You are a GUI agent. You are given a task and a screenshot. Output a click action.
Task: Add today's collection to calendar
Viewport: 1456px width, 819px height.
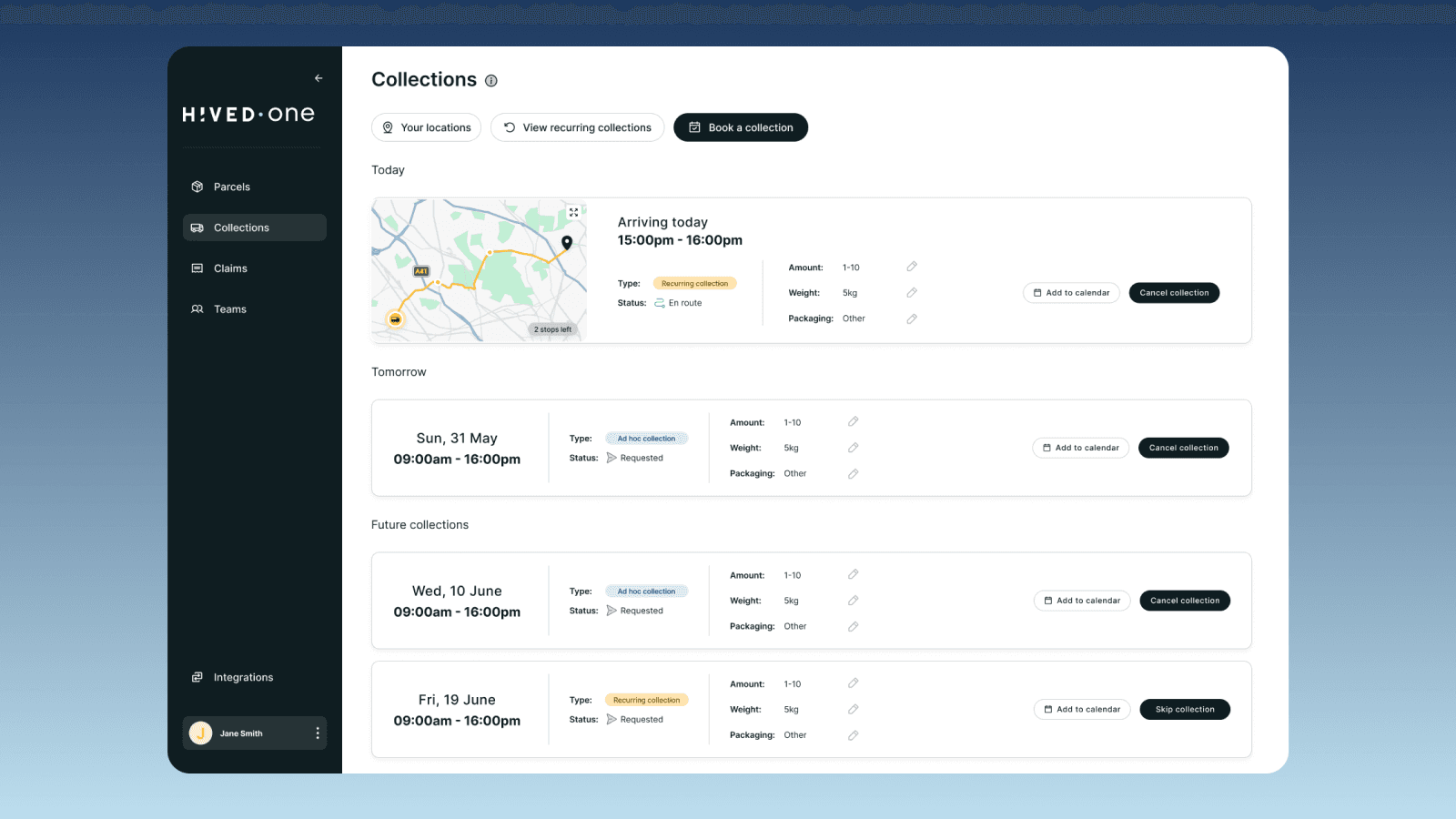1071,292
